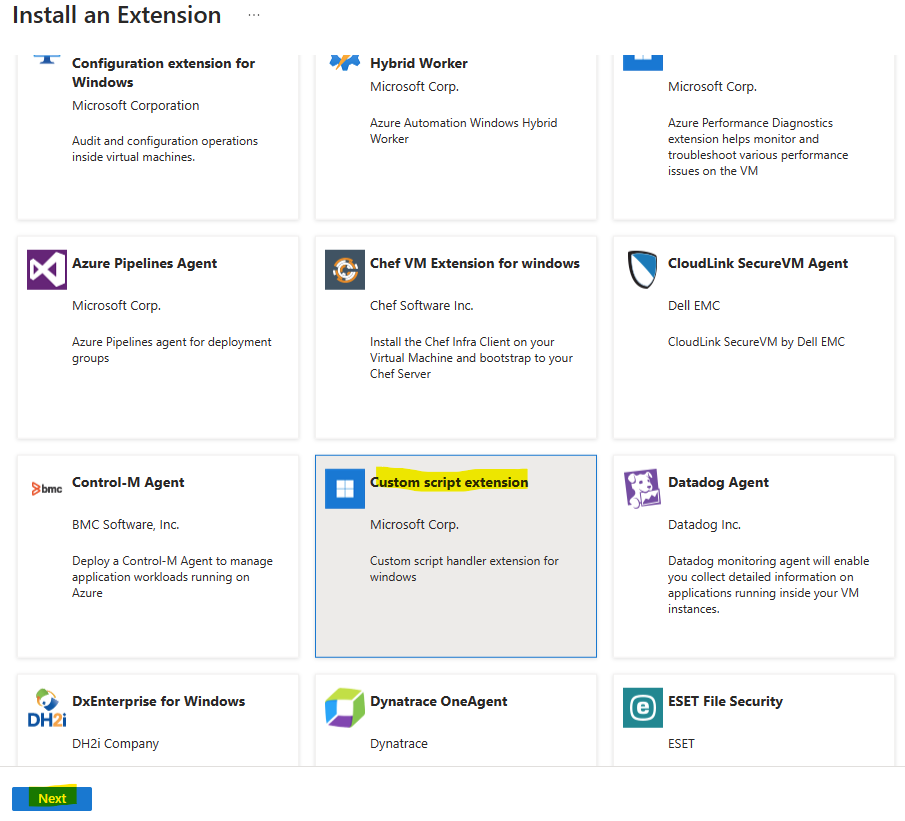Click the CloudLink SecureVM shield icon
The image size is (905, 821).
[x=642, y=270]
